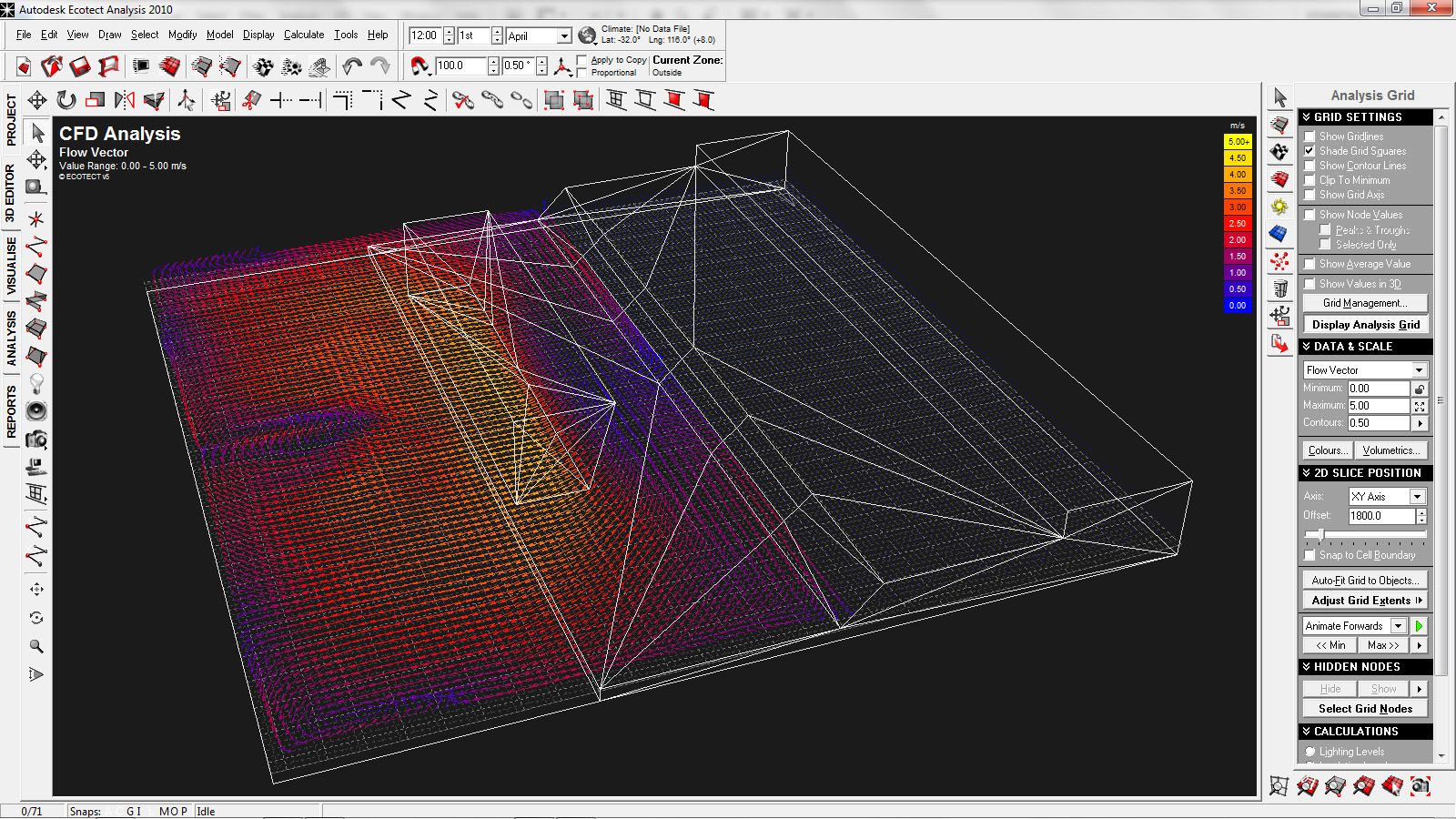Click Select Grid Nodes button

pyautogui.click(x=1365, y=709)
